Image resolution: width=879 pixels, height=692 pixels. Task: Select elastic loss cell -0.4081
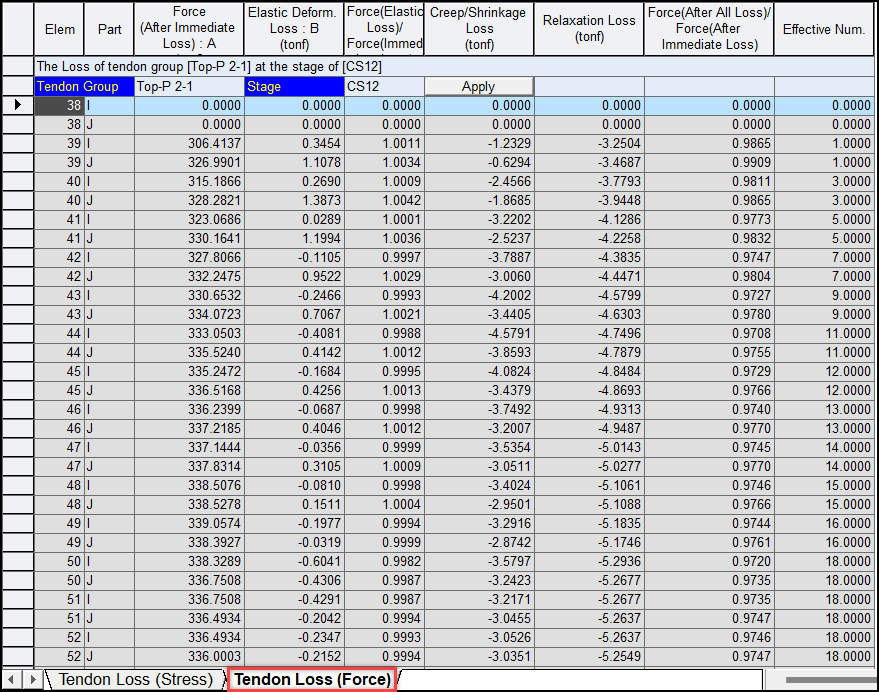(294, 334)
